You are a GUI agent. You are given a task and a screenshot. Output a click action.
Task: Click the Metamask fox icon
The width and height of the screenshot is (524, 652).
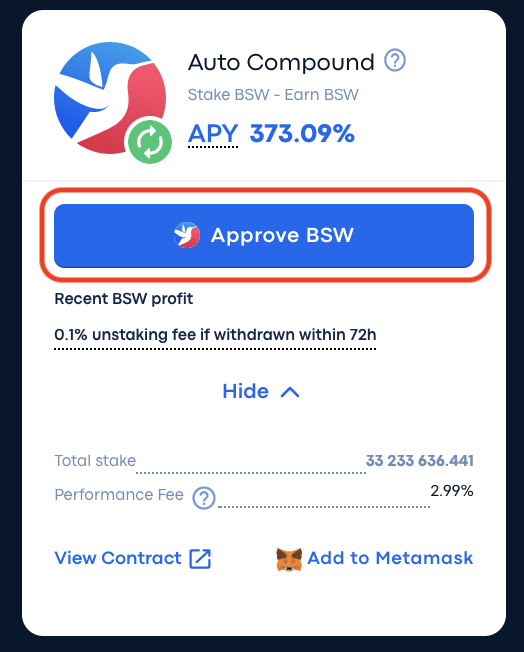[x=289, y=559]
